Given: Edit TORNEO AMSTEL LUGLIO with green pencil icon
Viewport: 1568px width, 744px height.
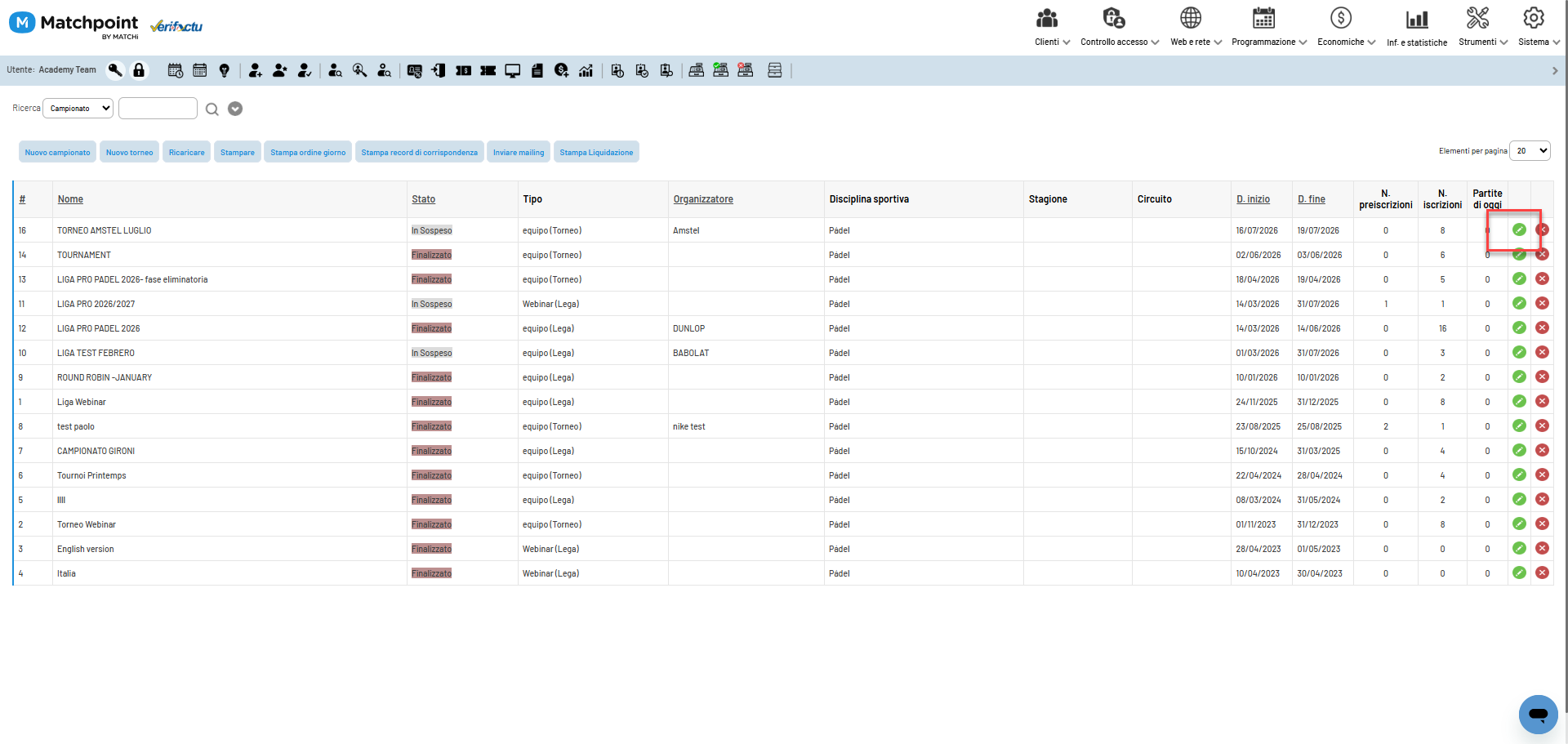Looking at the screenshot, I should click(x=1519, y=230).
